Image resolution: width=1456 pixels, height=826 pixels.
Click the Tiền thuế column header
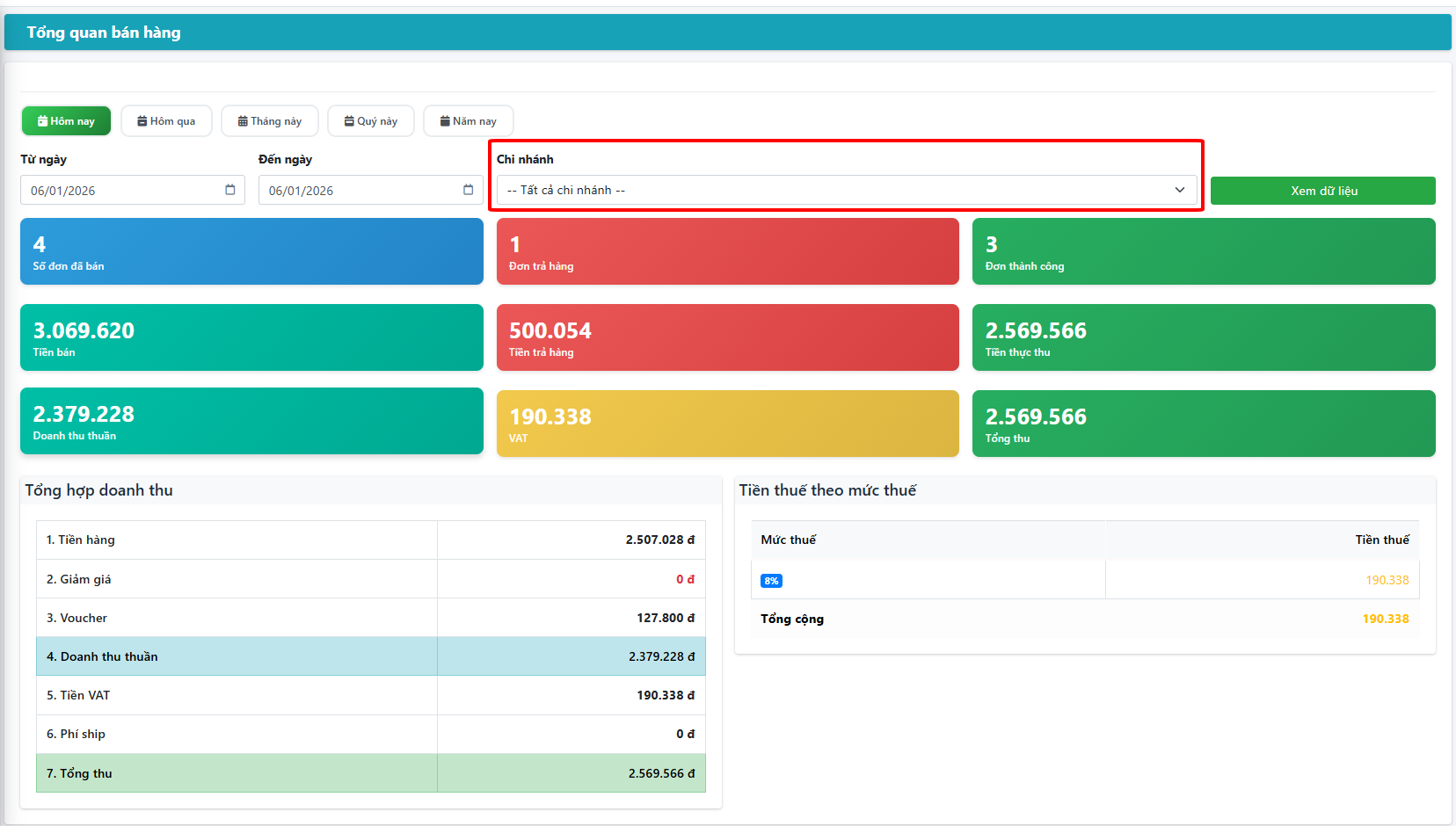coord(1381,540)
